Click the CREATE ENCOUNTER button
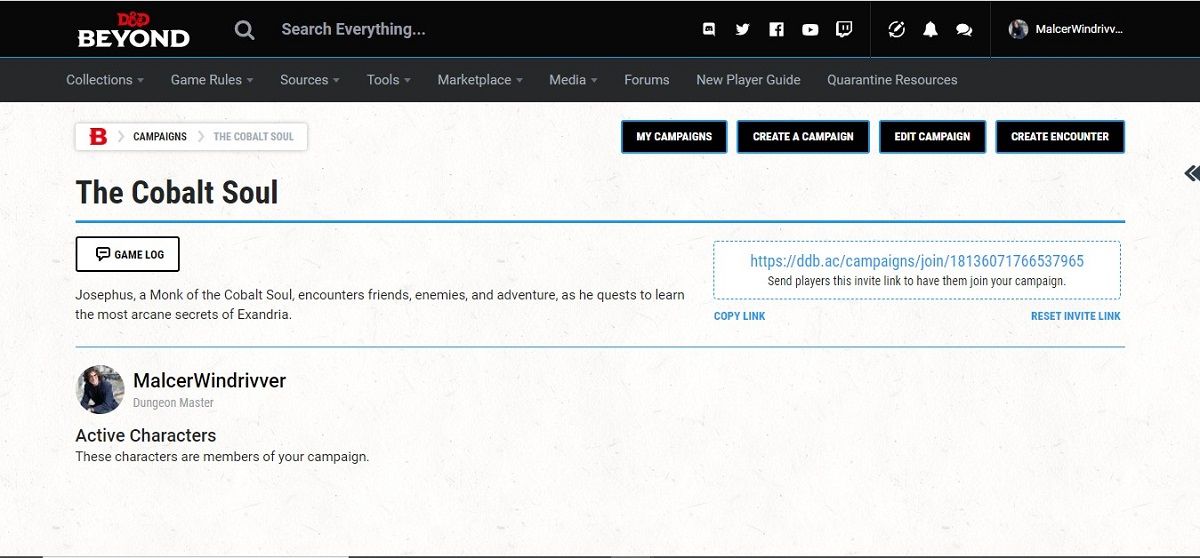 click(1060, 137)
